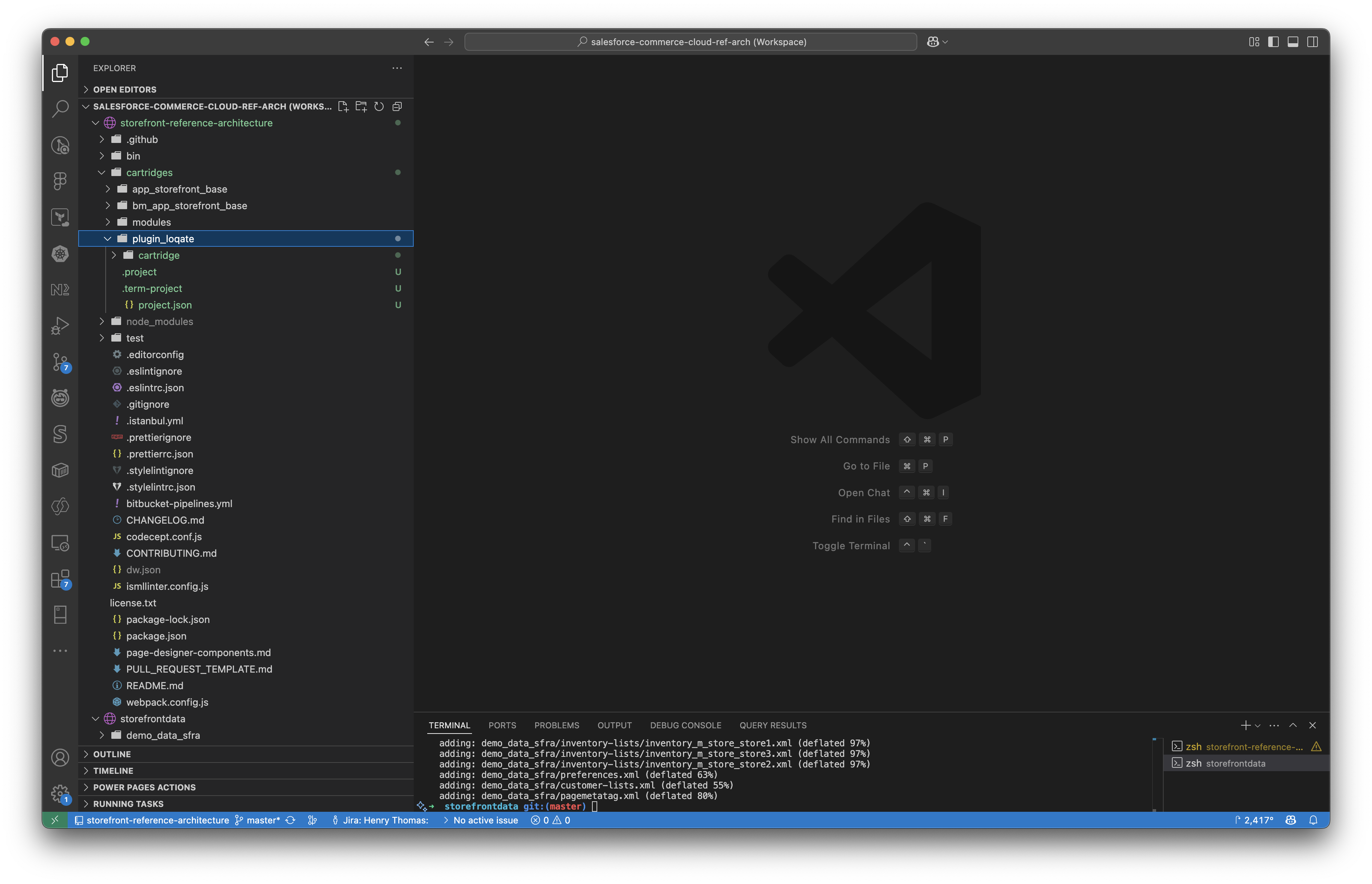
Task: Open Copilot menu in title bar
Action: click(937, 42)
